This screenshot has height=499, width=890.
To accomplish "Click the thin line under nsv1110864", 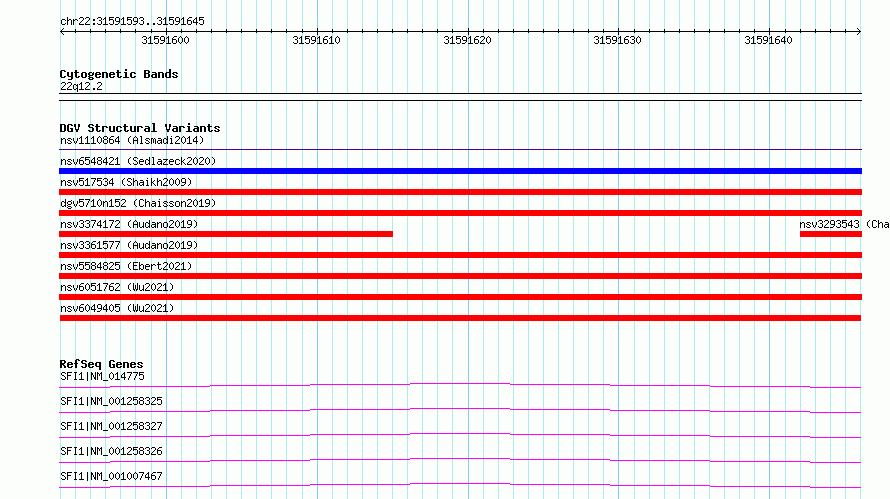I will [460, 149].
